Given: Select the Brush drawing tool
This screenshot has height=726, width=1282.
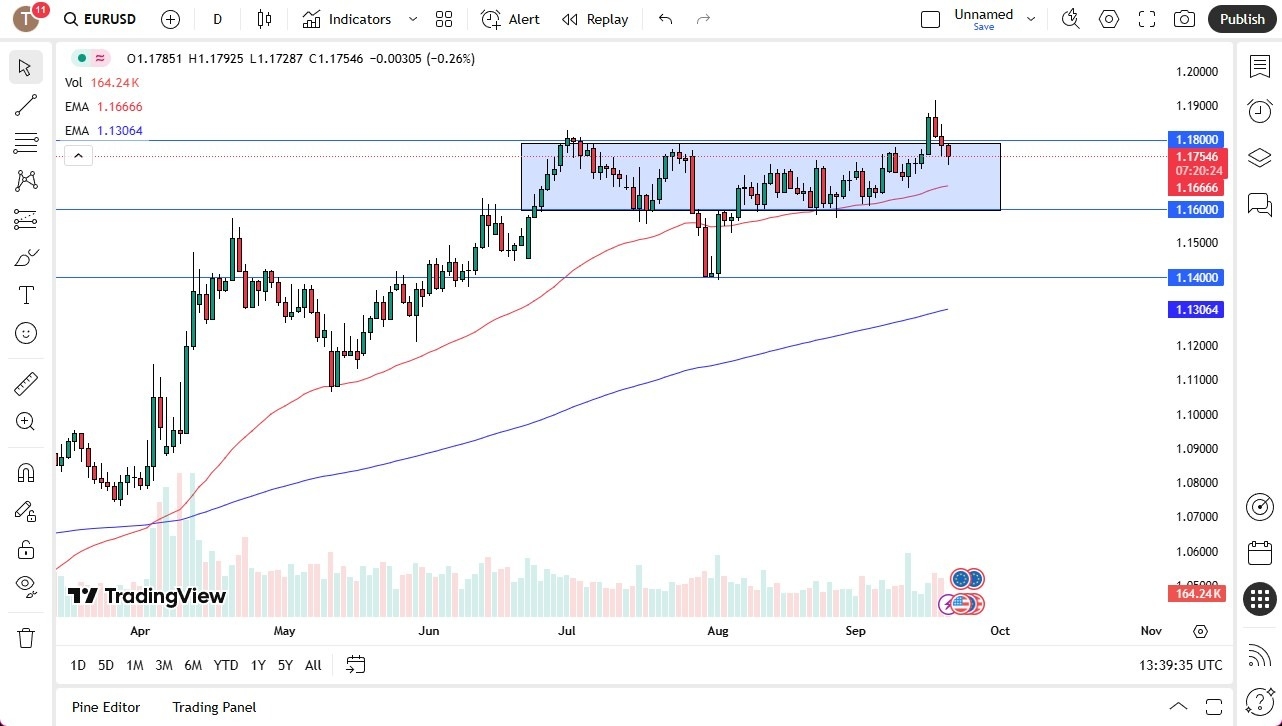Looking at the screenshot, I should tap(26, 257).
